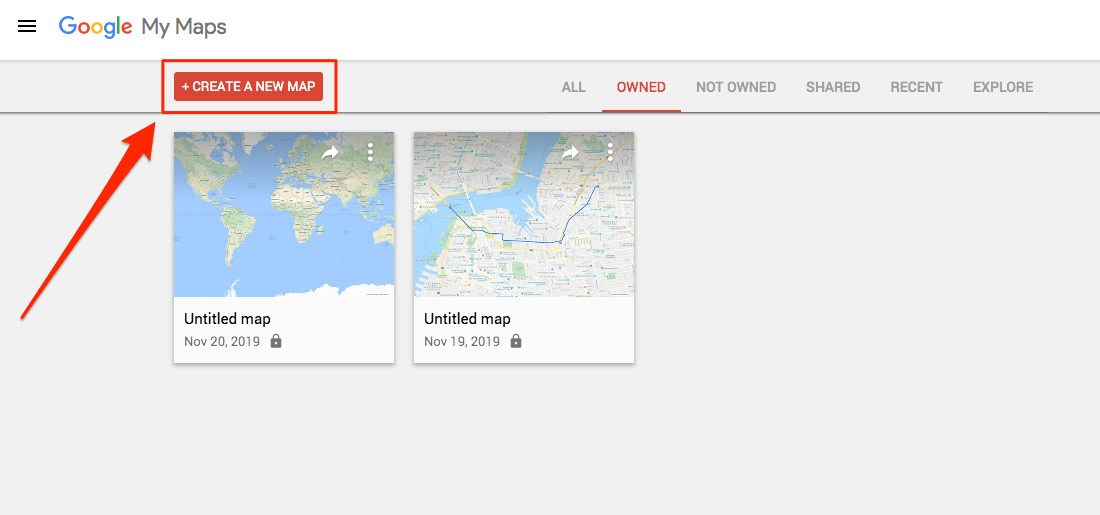1100x515 pixels.
Task: Show the Recent maps tab
Action: tap(916, 88)
